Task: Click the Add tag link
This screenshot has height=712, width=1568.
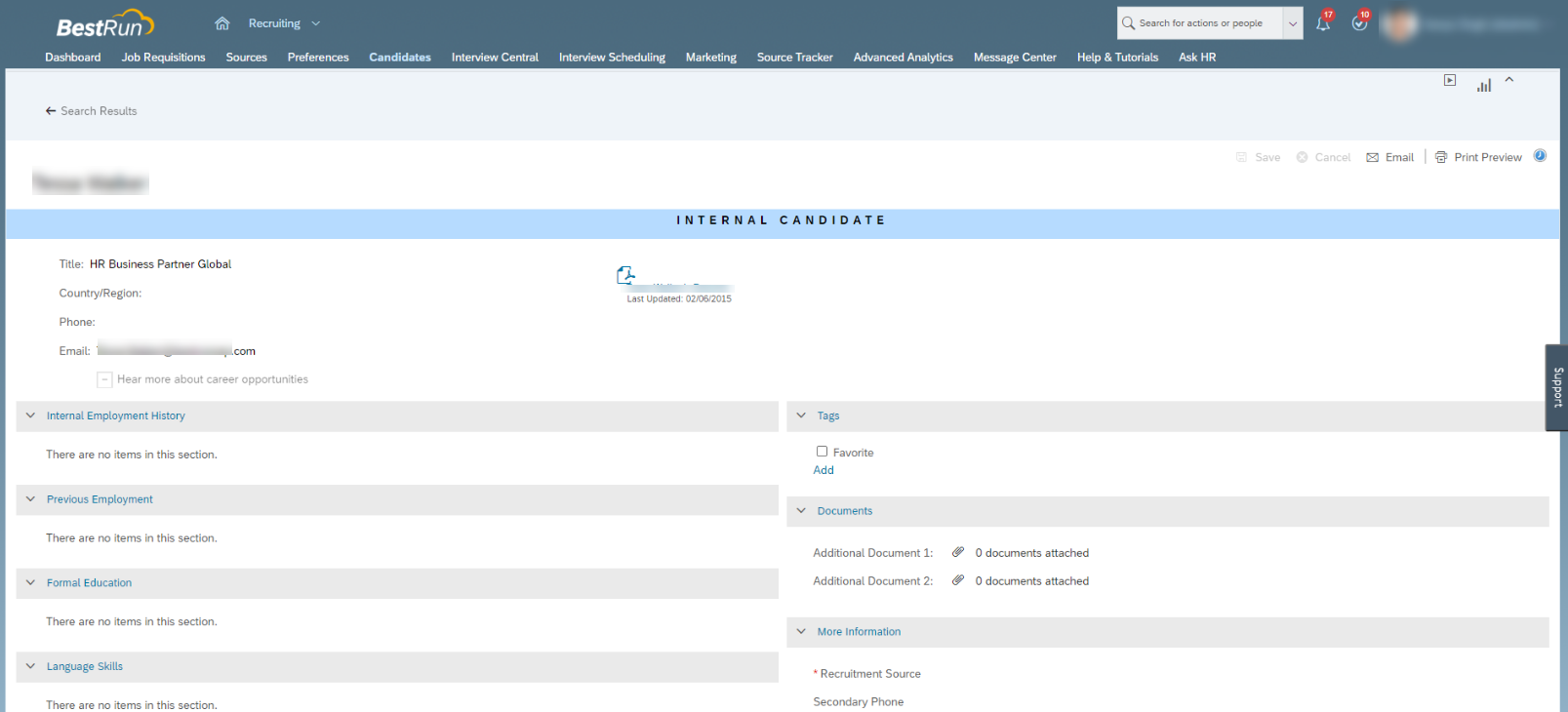Action: click(824, 470)
